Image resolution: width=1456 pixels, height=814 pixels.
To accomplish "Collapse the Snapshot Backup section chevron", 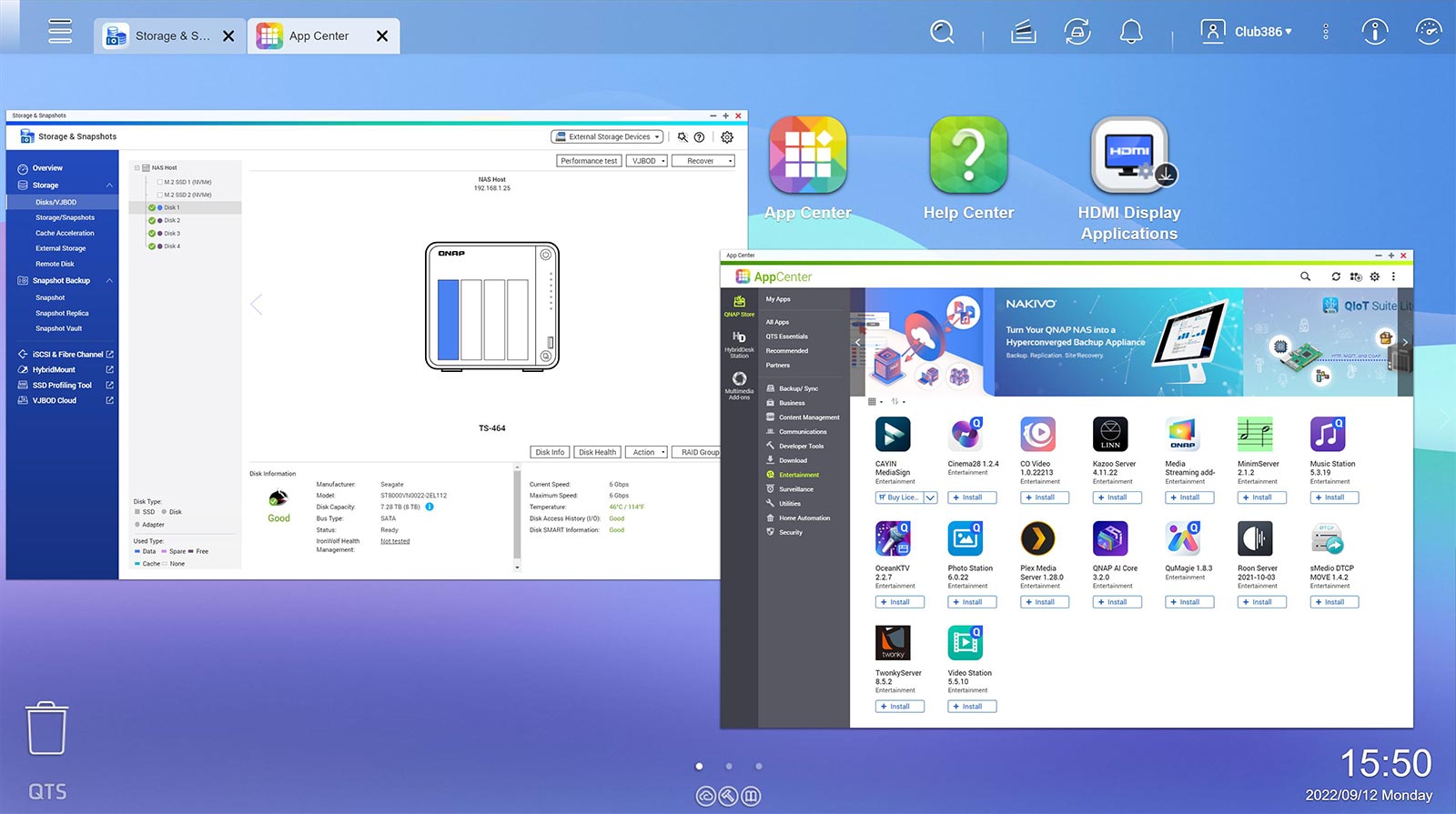I will [x=110, y=280].
